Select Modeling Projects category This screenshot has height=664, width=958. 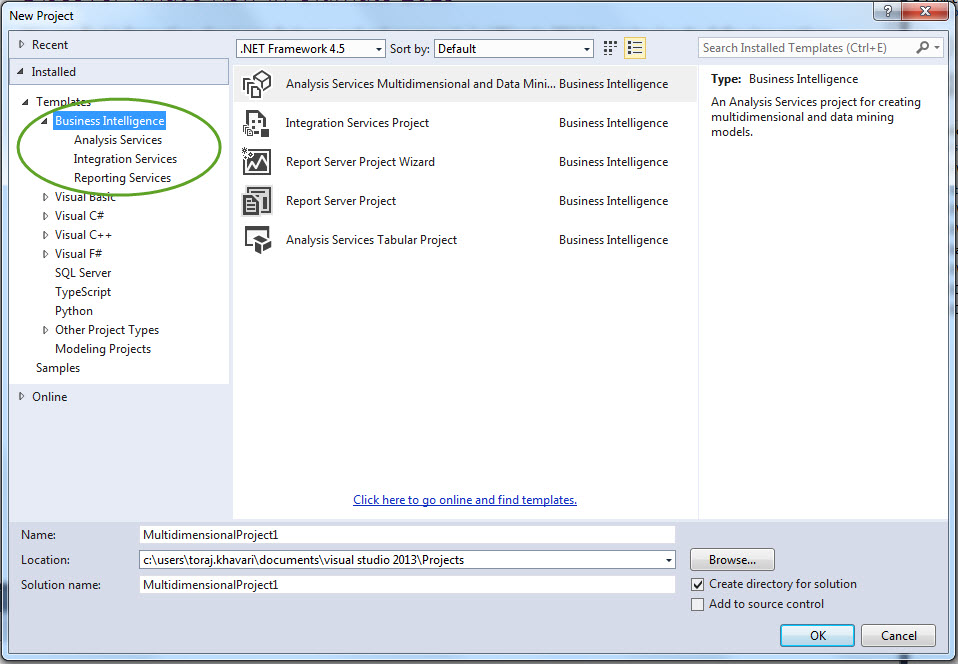coord(103,349)
